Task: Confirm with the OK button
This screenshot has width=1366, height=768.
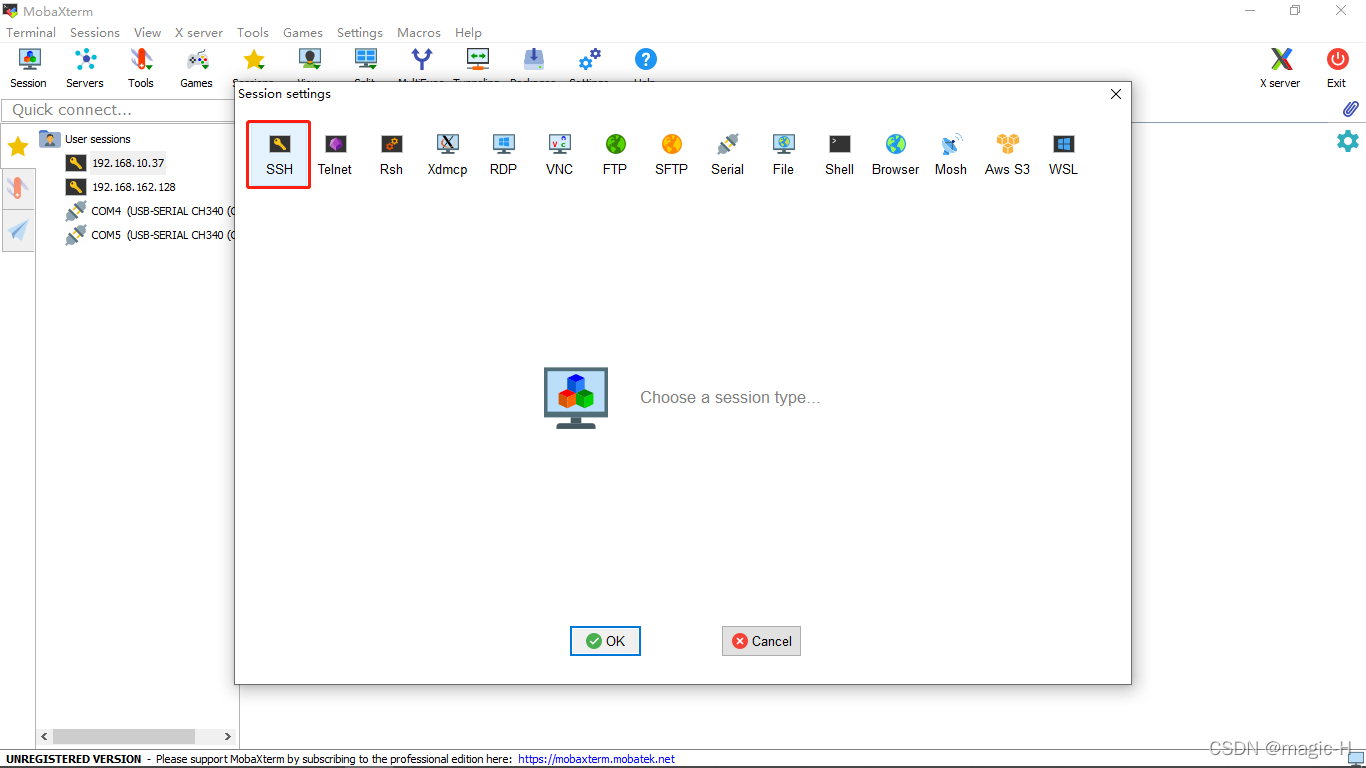Action: tap(605, 641)
